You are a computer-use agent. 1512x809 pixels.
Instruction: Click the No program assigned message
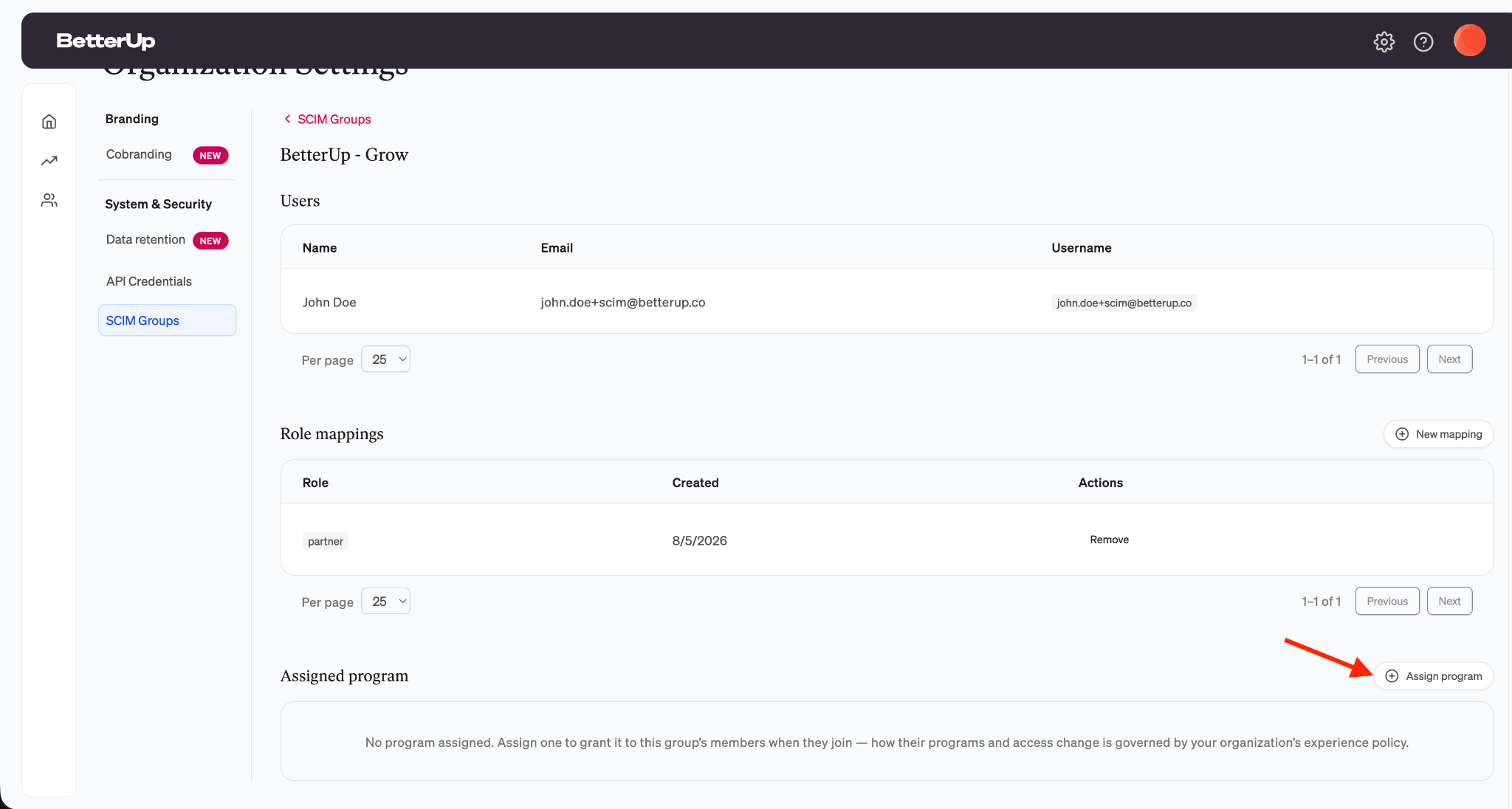pyautogui.click(x=887, y=743)
